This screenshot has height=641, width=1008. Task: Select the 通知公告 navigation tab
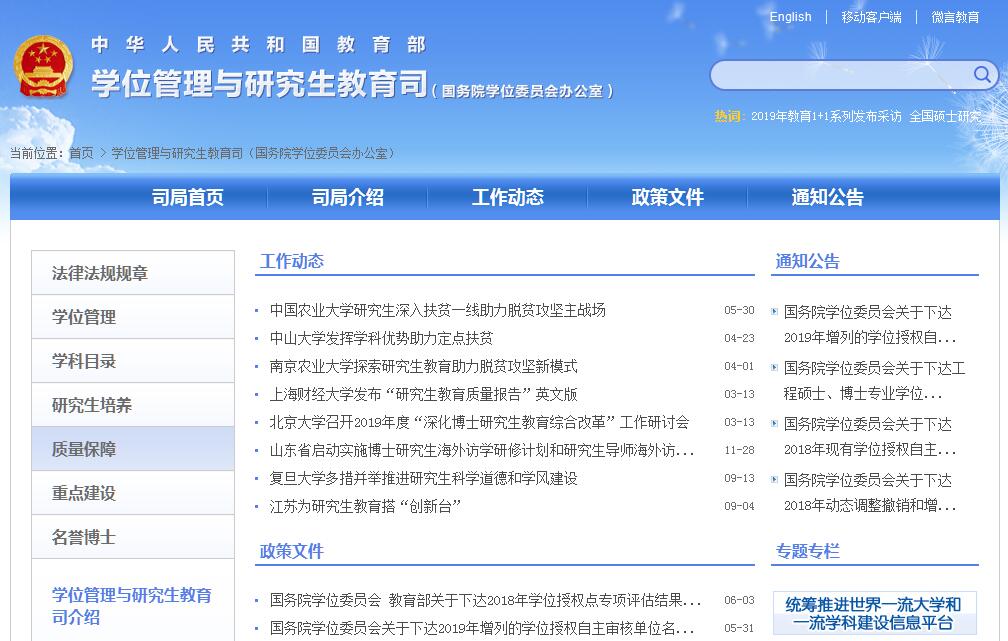tap(828, 198)
